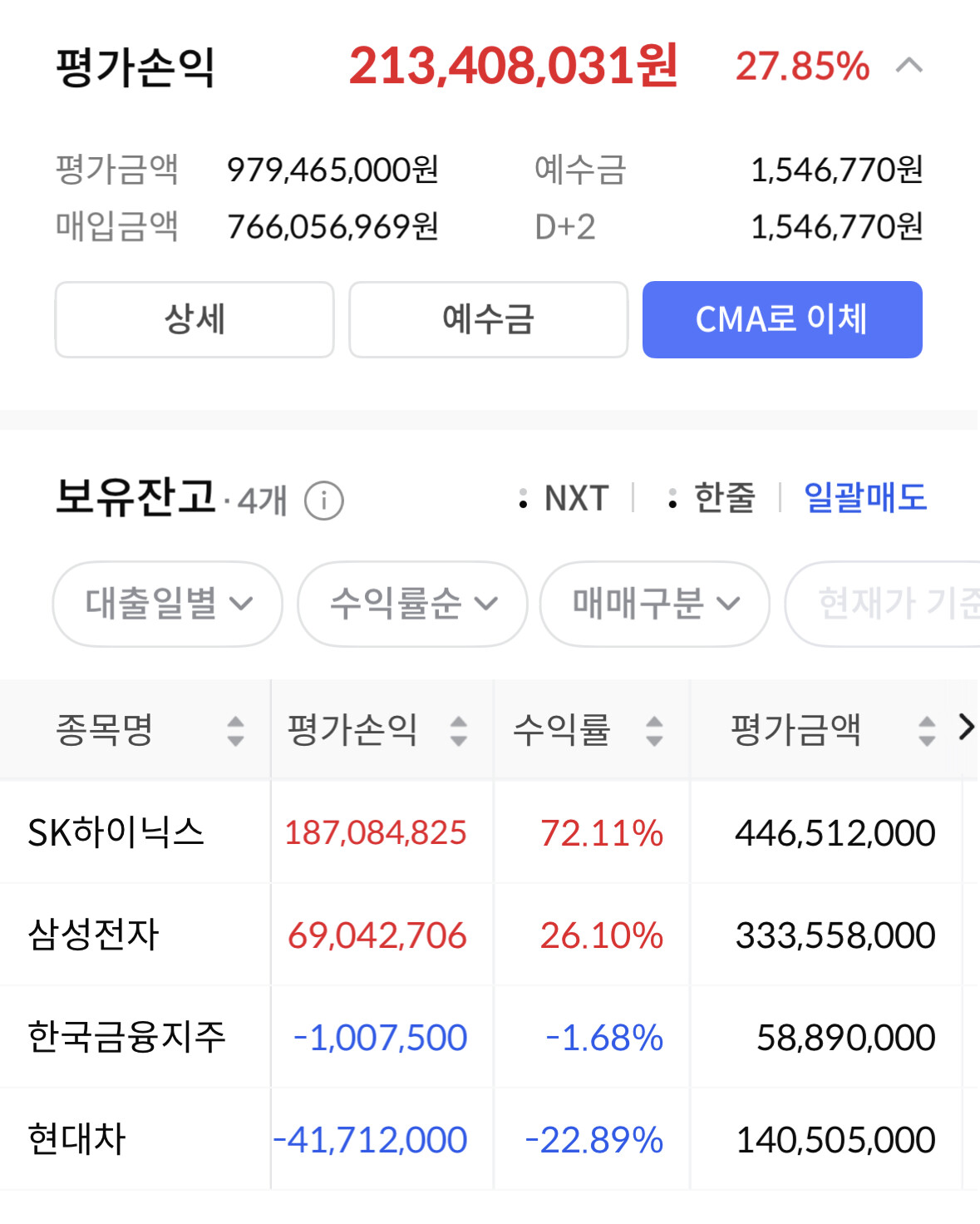Collapse the 평가손익 summary with the up chevron
The image size is (980, 1224).
pos(909,66)
